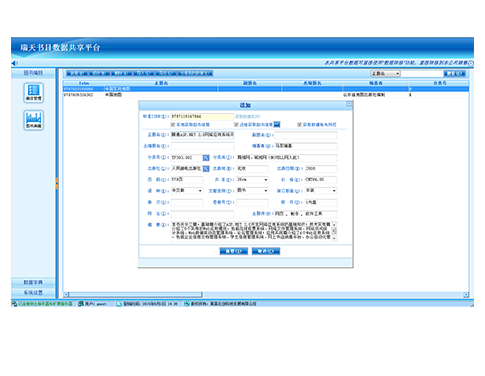Click the server connection icon in the status bar
485x376 pixels.
click(x=14, y=304)
